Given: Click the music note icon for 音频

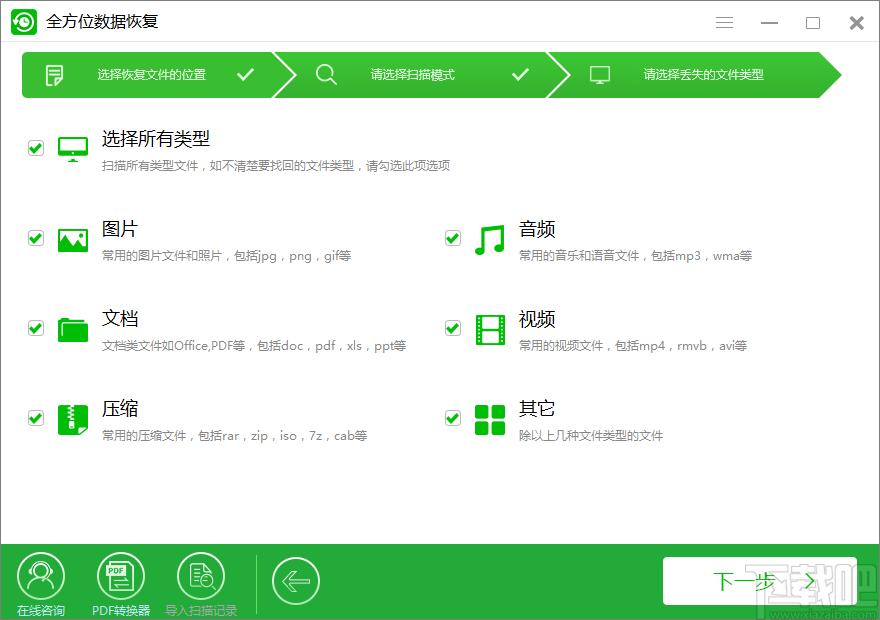Looking at the screenshot, I should (489, 240).
